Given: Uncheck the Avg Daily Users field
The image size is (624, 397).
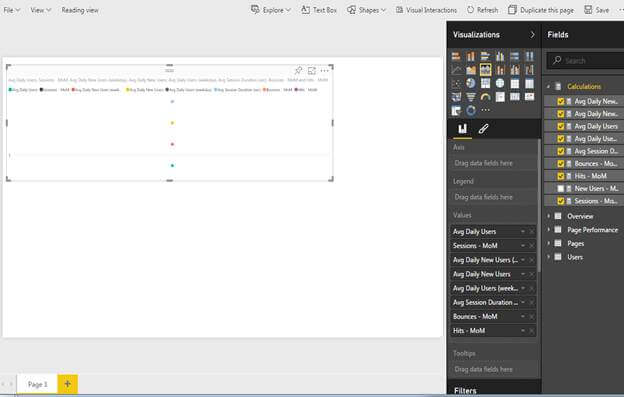Looking at the screenshot, I should [561, 126].
